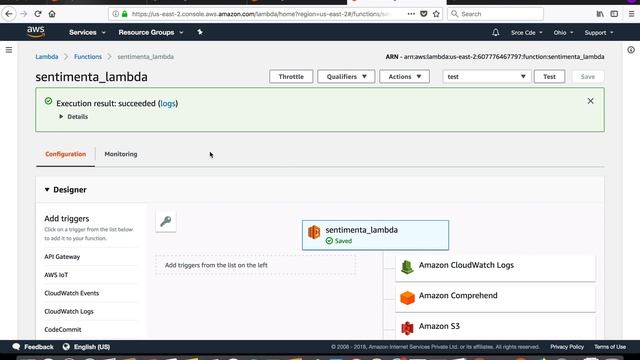
Task: Open the Firefox hamburger menu
Action: 631,14
